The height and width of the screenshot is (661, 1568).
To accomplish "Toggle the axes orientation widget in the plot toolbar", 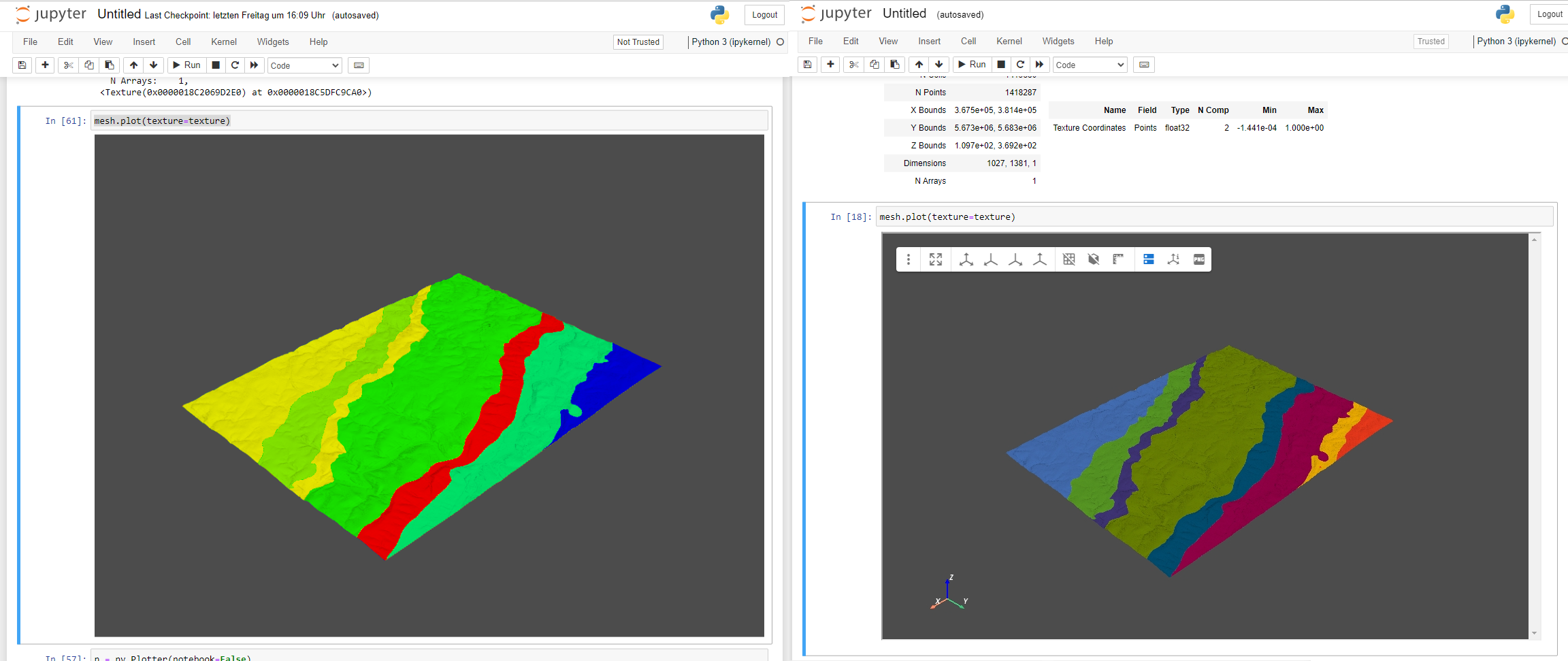I will 1174,259.
